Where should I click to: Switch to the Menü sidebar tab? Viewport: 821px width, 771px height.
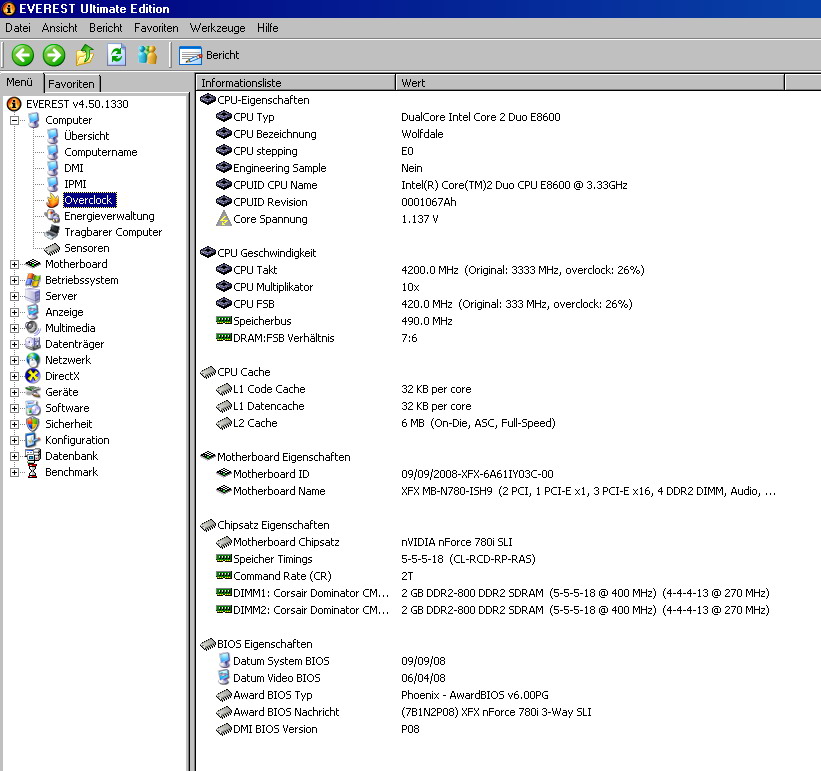coord(20,82)
